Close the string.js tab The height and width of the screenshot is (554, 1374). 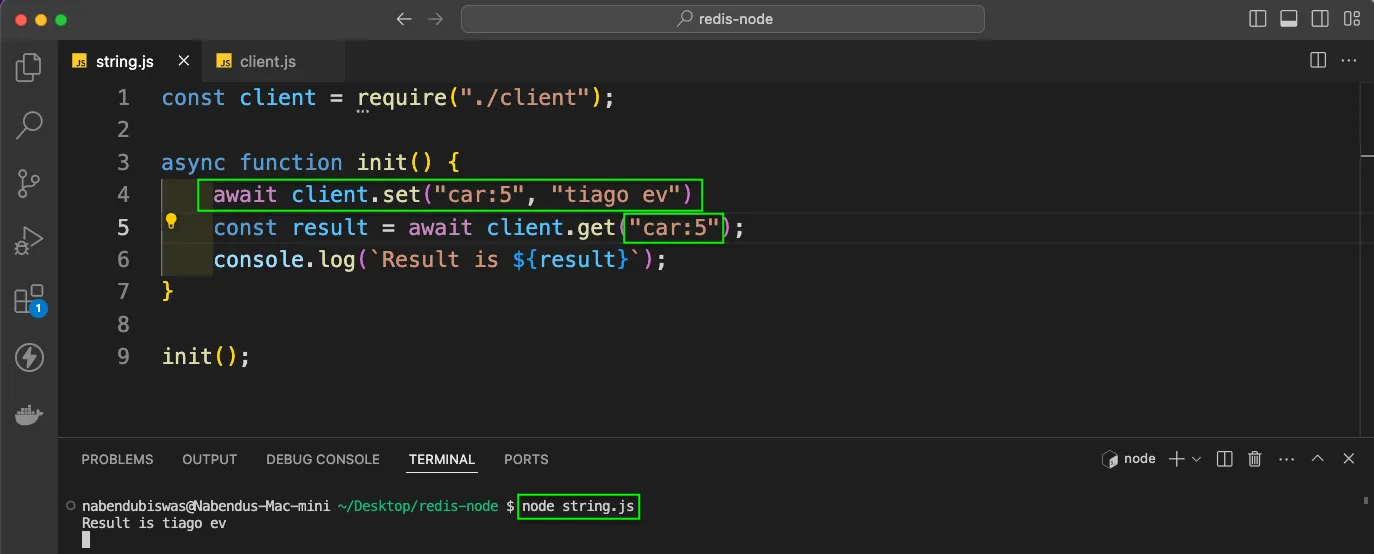click(183, 61)
